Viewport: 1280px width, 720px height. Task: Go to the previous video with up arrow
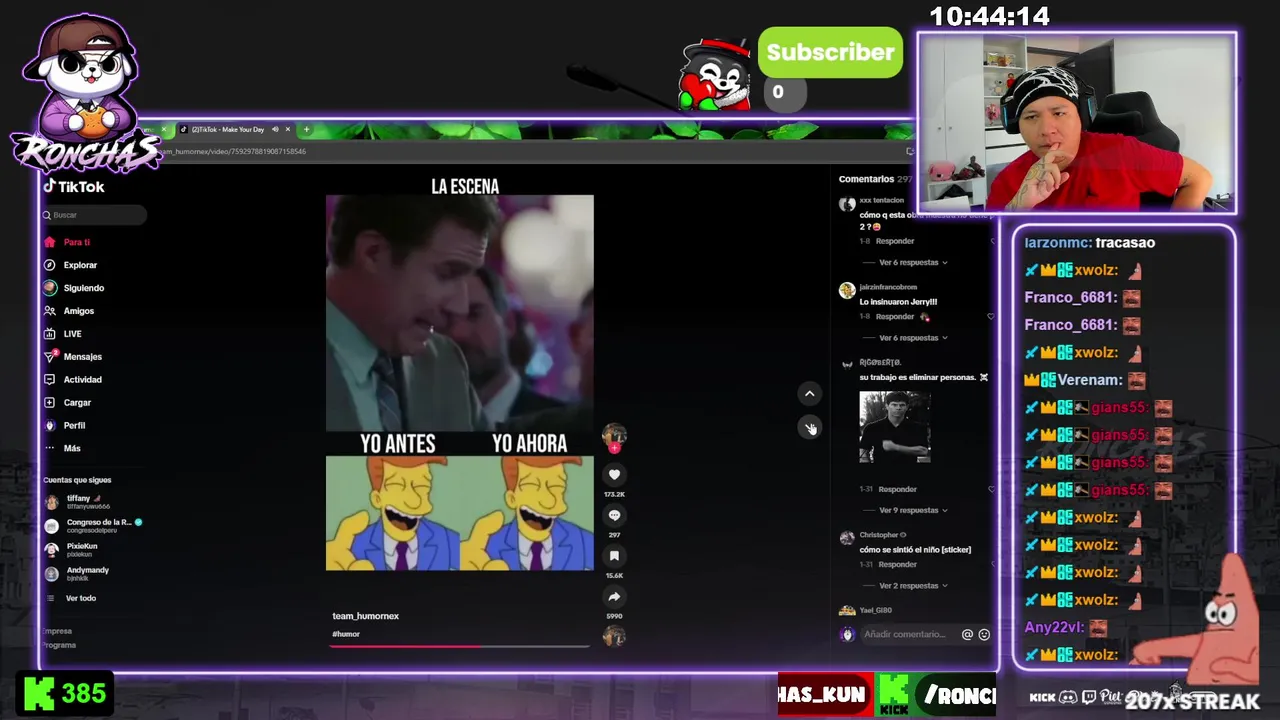pos(810,394)
